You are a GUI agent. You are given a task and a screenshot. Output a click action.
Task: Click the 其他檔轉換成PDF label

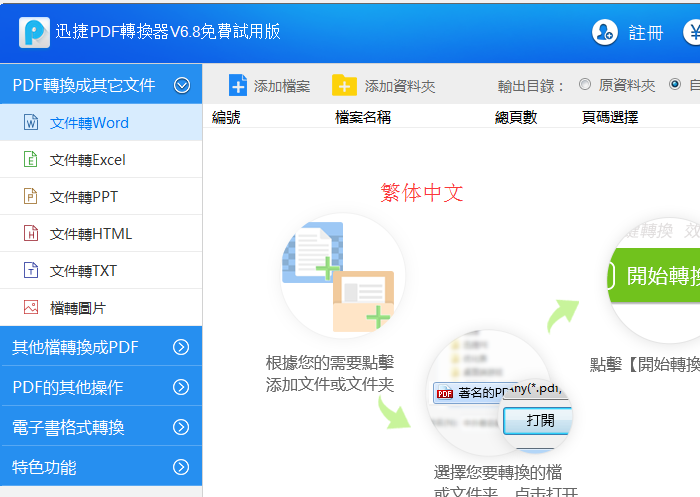(75, 347)
